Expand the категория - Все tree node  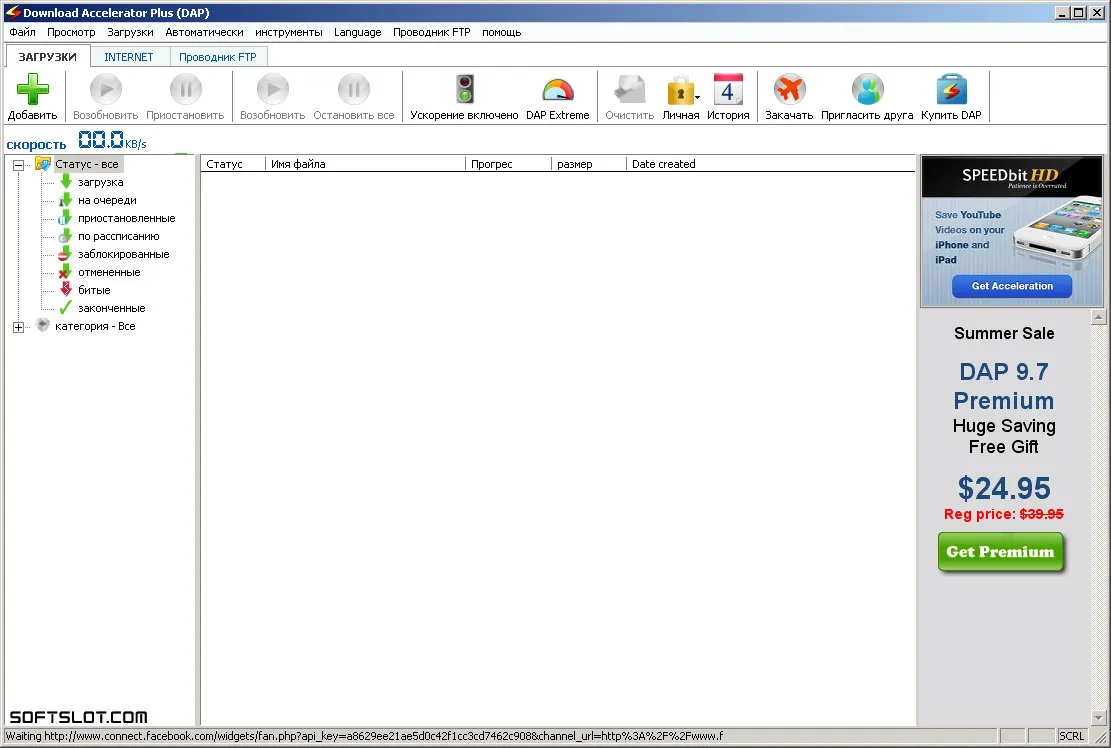pos(19,327)
